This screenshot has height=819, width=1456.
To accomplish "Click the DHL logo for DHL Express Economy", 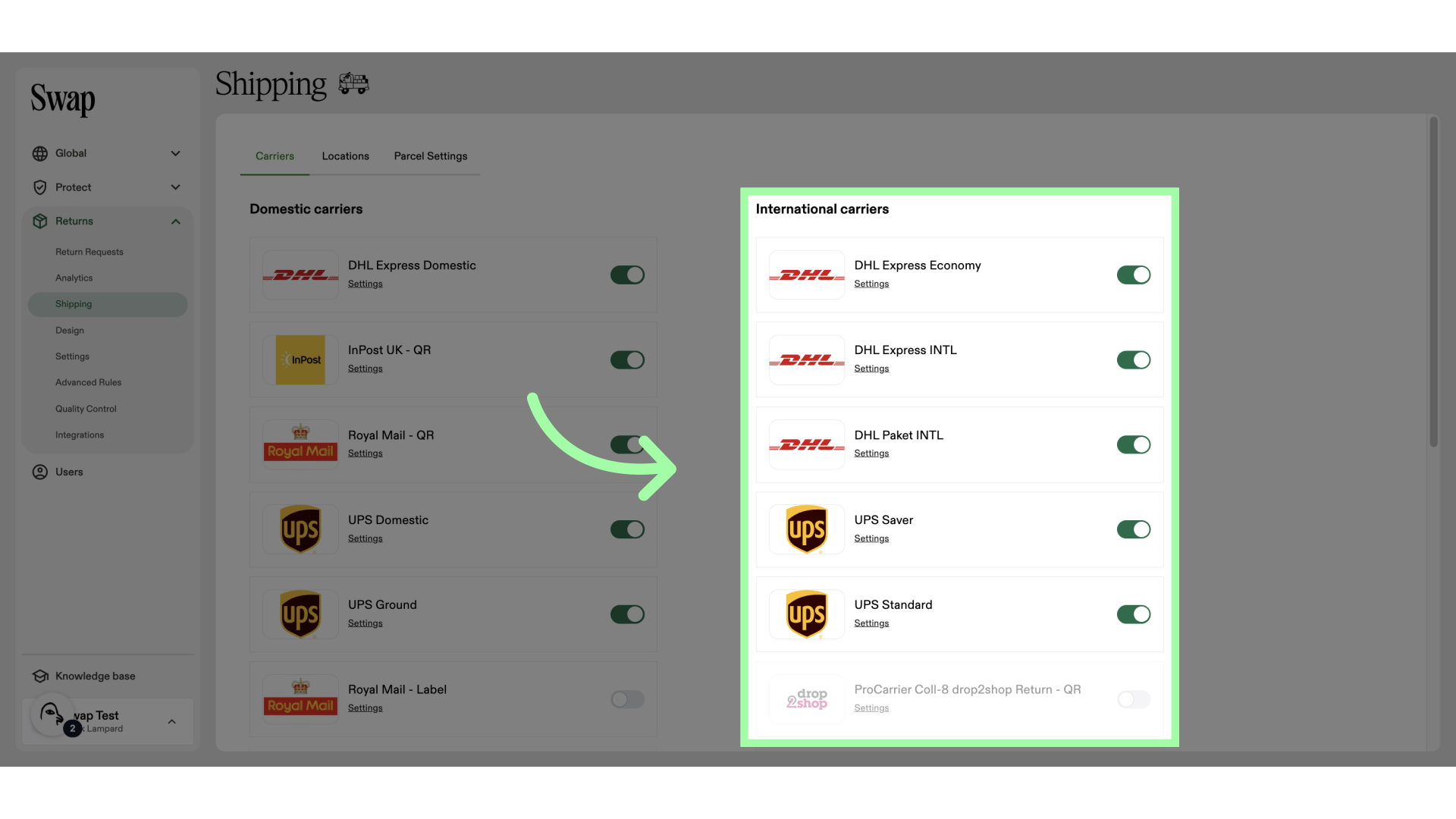I will pos(807,275).
